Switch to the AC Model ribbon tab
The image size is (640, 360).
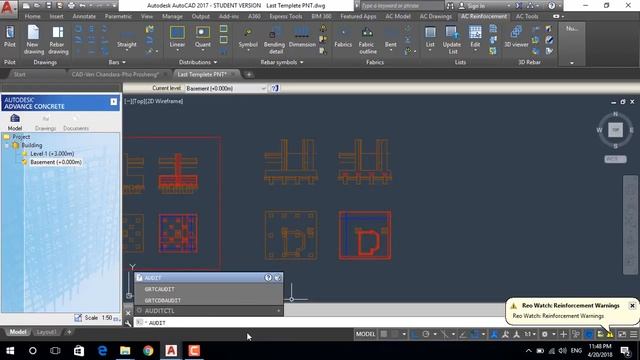pyautogui.click(x=398, y=16)
